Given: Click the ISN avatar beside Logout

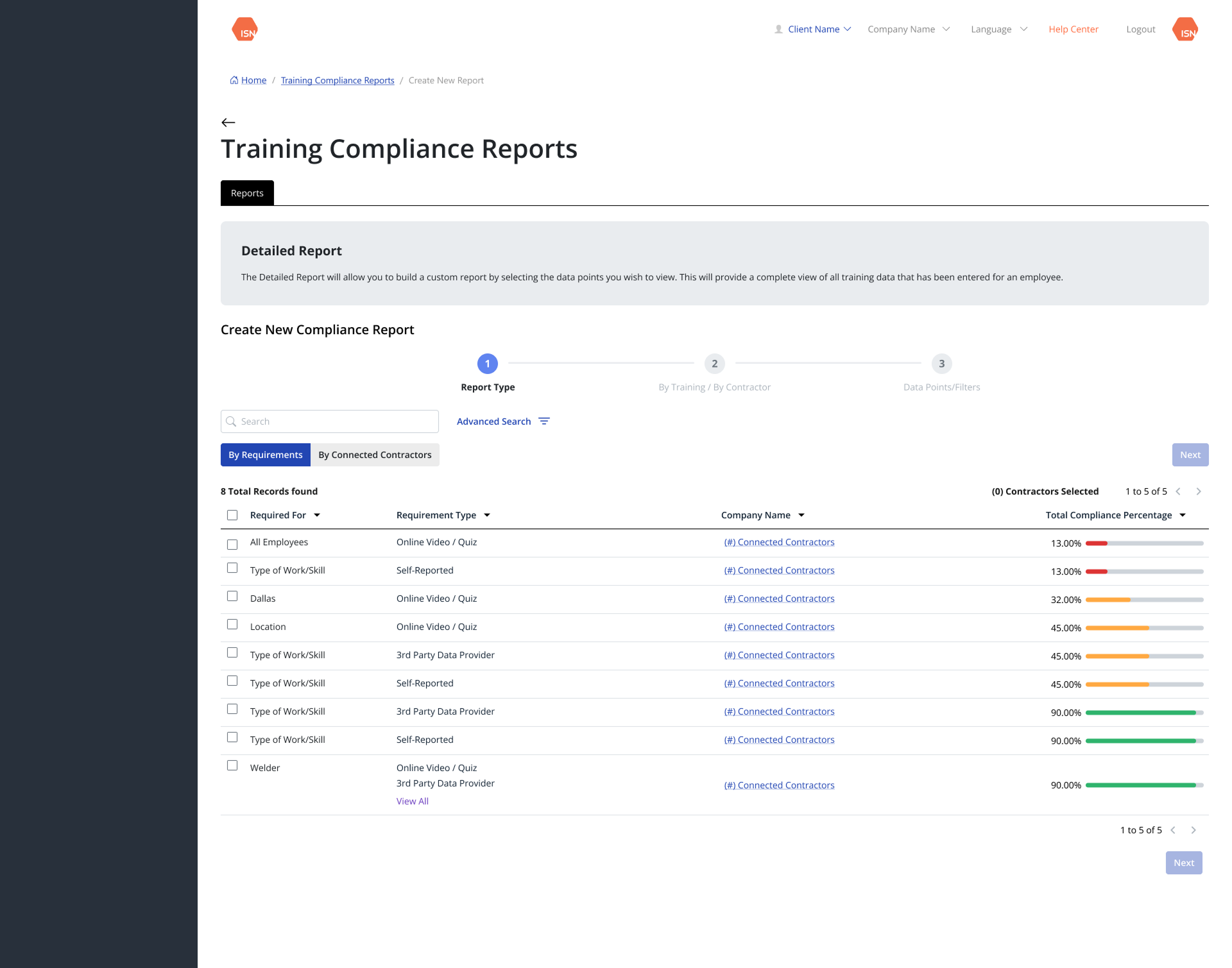Looking at the screenshot, I should click(x=1185, y=30).
